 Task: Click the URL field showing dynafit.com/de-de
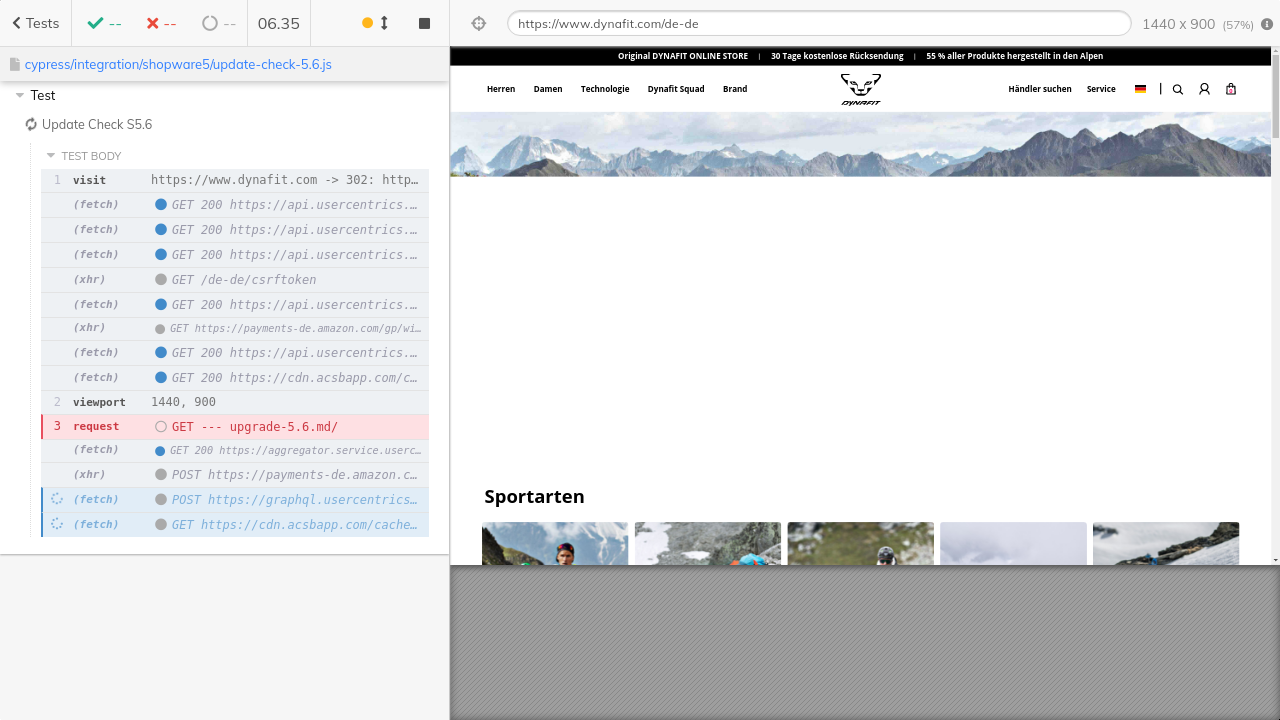pos(818,23)
